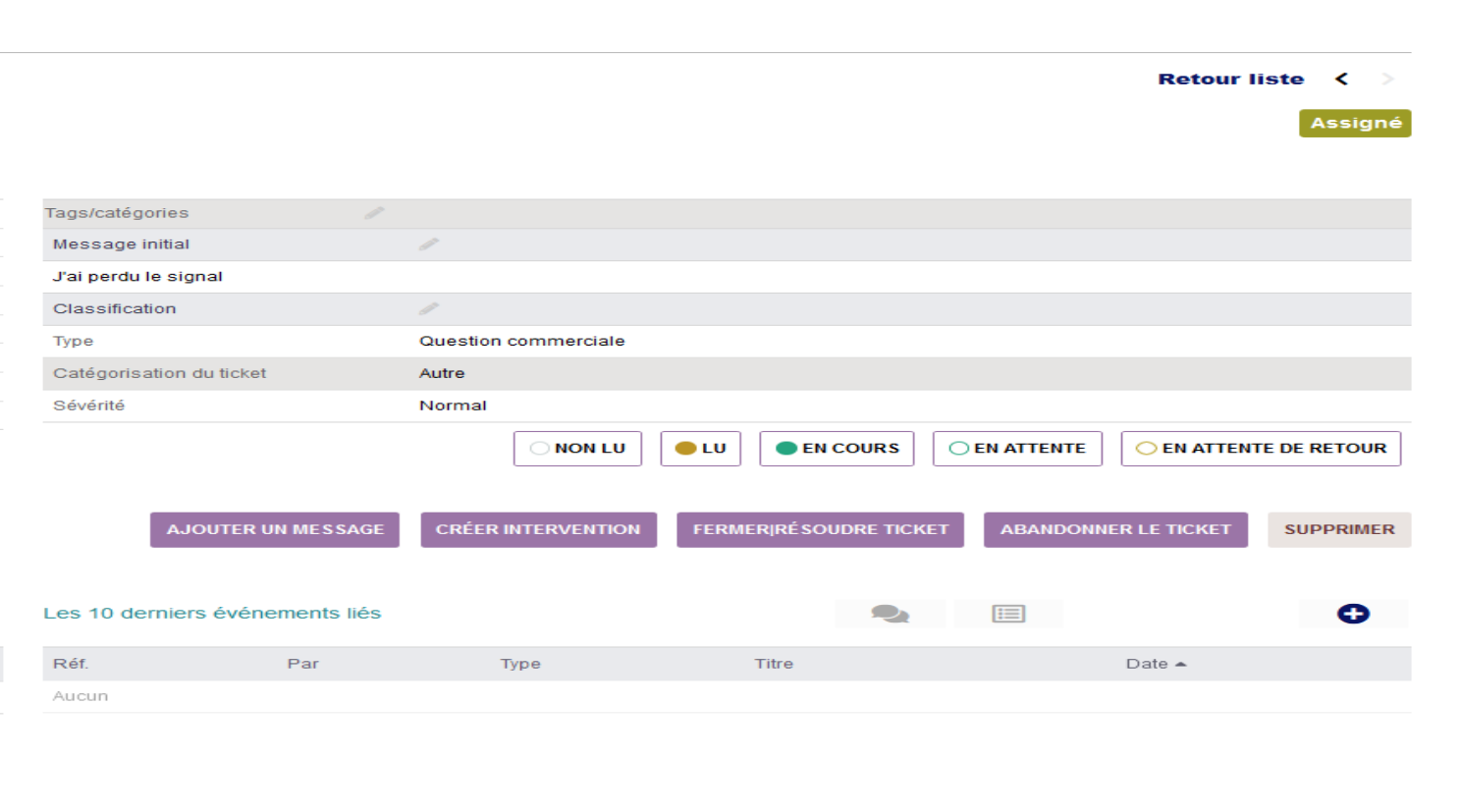Click FERMER|RÉSOUDRE TICKET button
Screen dimensions: 1461x812
pos(820,529)
